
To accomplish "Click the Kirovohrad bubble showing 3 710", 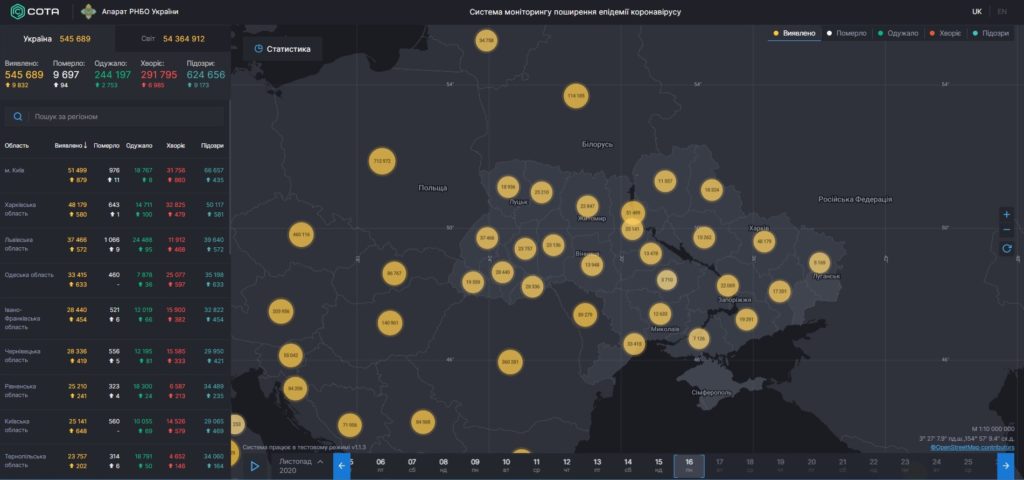I will [x=666, y=280].
